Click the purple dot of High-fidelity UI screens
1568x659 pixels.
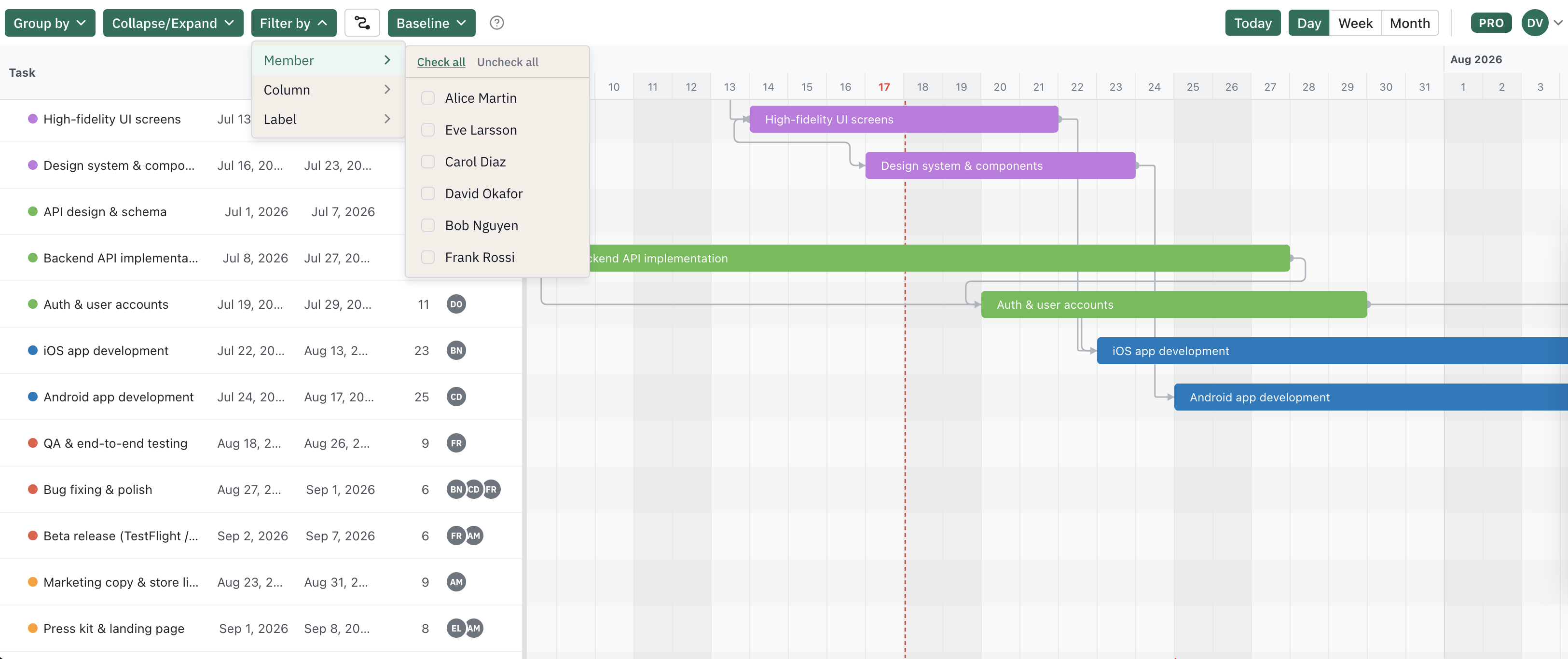point(33,119)
